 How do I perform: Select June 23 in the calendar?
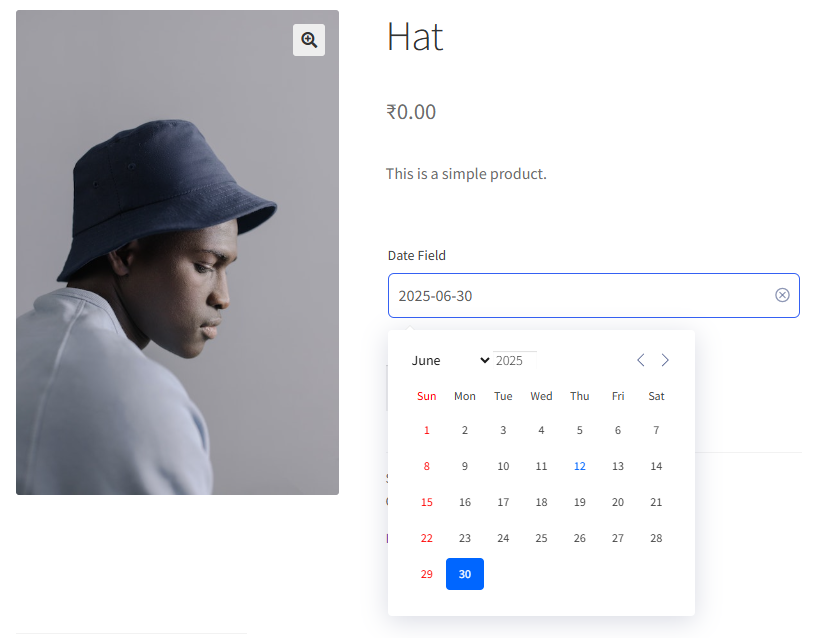[x=465, y=538]
